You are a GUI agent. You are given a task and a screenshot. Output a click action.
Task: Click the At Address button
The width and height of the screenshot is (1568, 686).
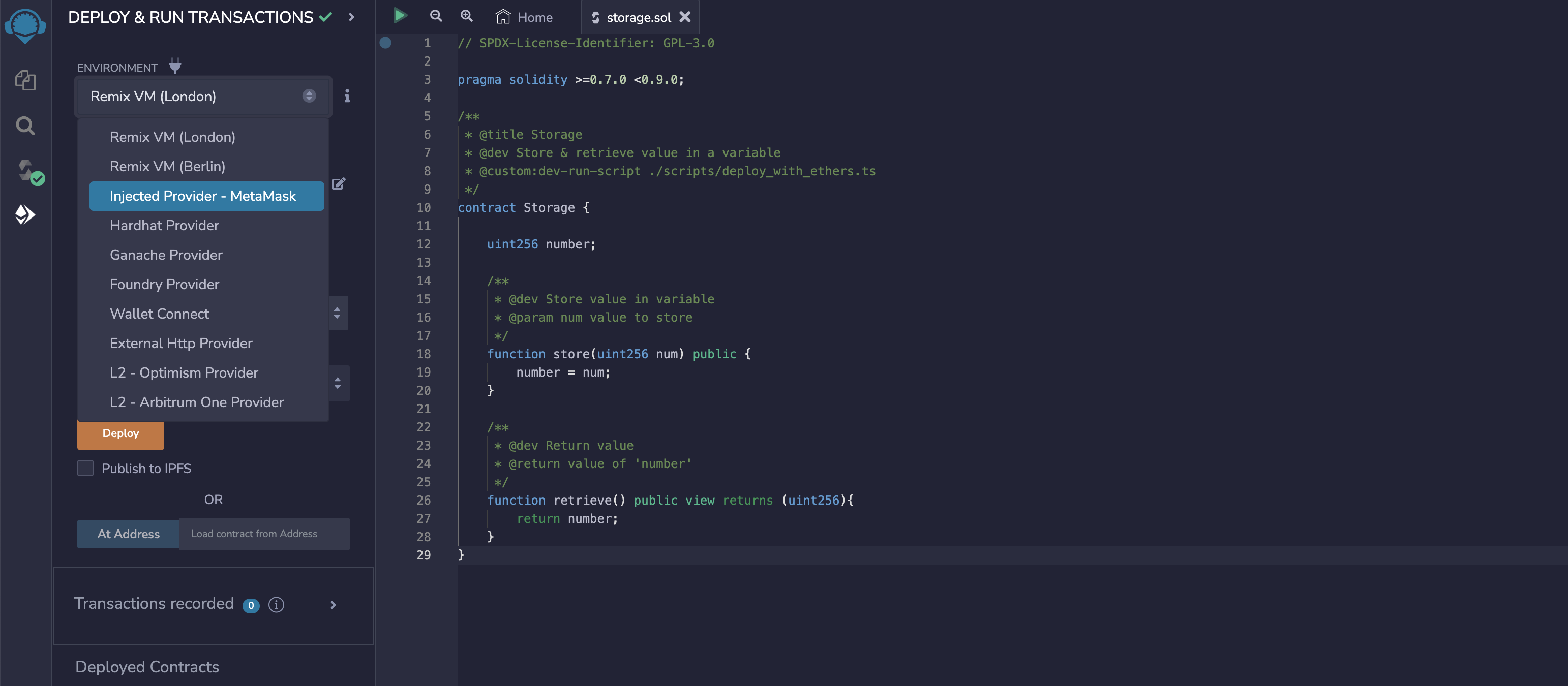click(x=128, y=534)
